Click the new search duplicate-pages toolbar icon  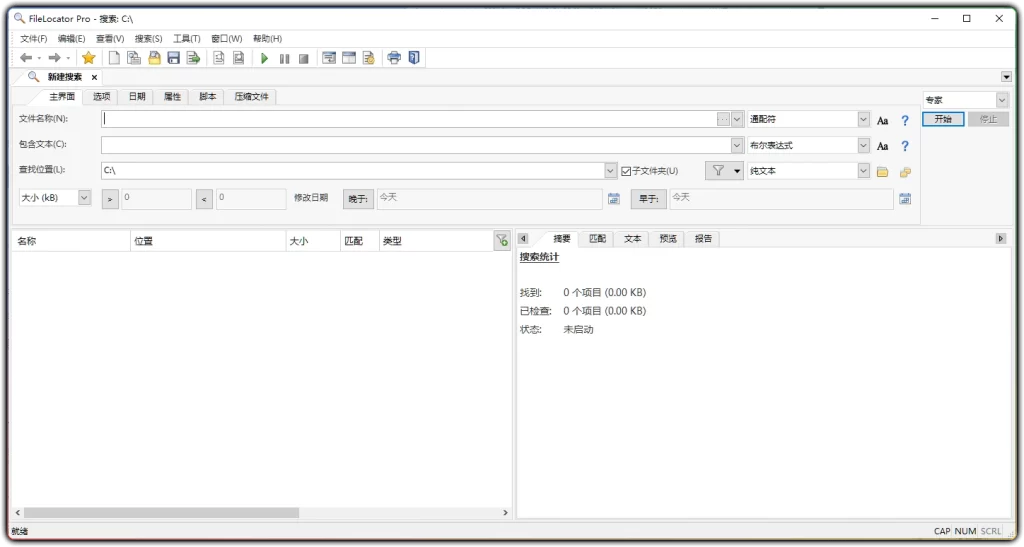click(134, 58)
